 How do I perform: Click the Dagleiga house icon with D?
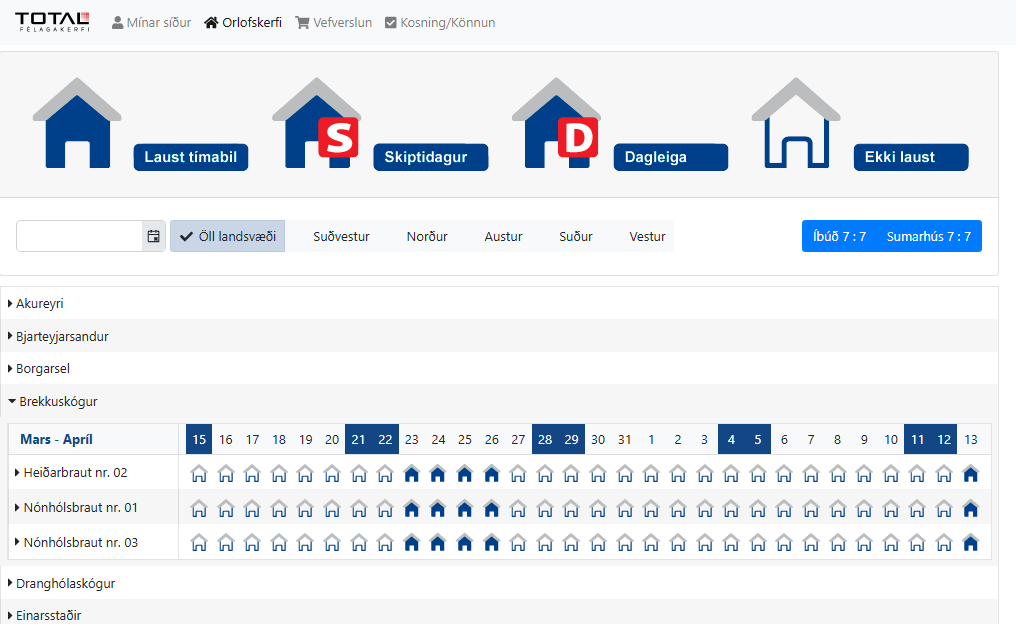coord(556,124)
